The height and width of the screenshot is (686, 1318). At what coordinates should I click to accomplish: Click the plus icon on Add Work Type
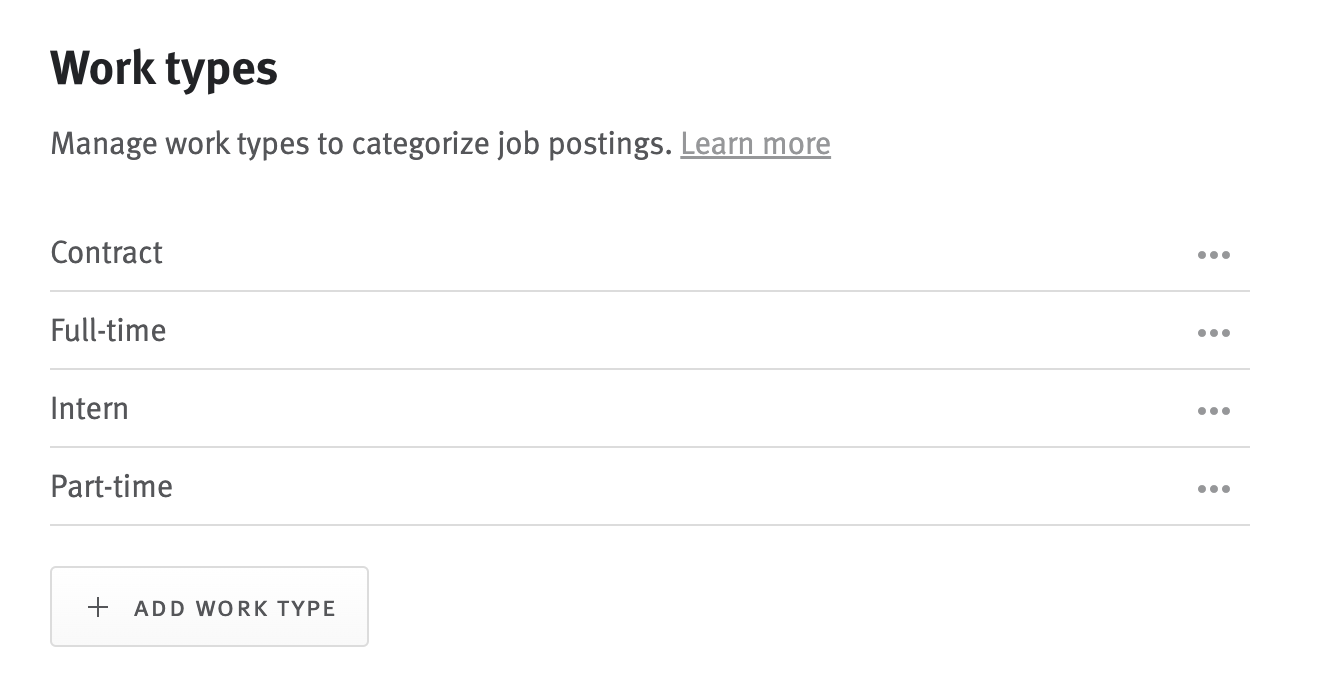pyautogui.click(x=98, y=606)
